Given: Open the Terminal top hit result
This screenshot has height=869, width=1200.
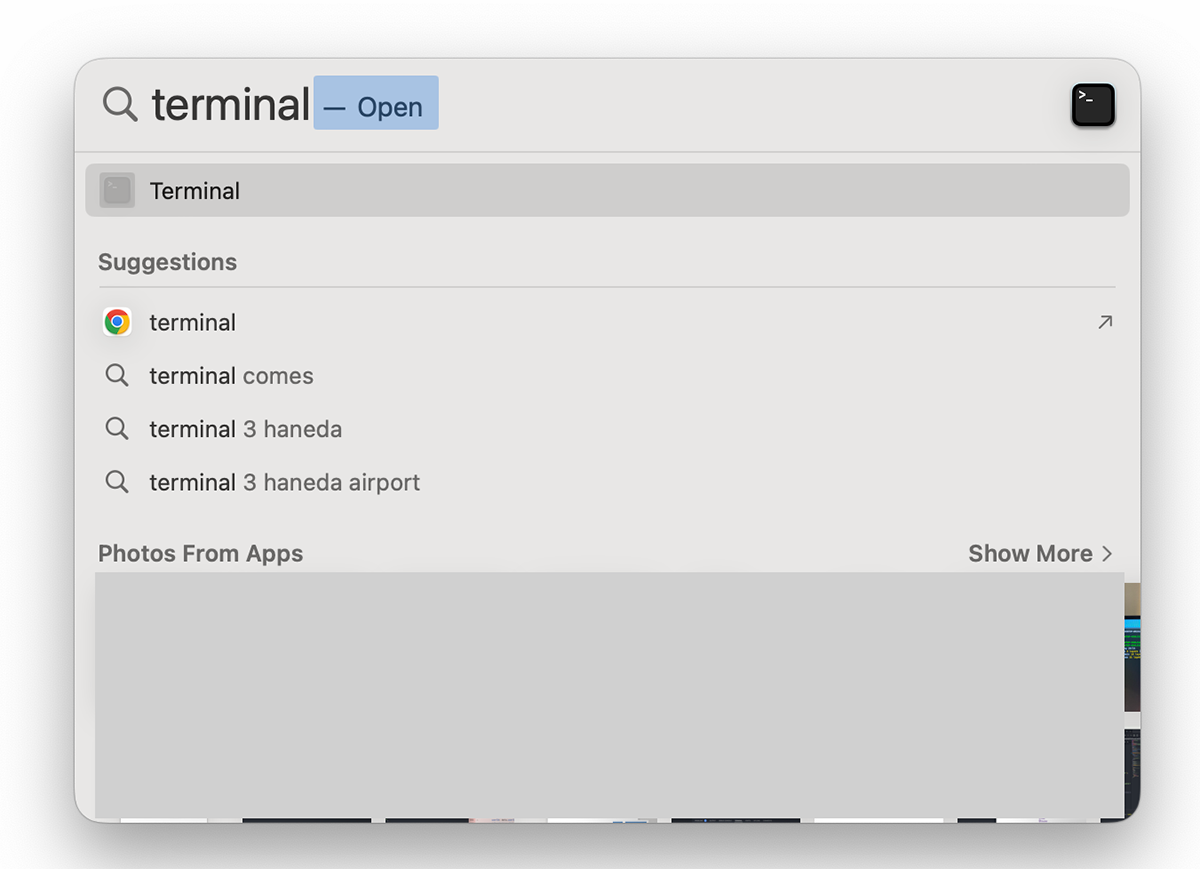Looking at the screenshot, I should pos(607,190).
